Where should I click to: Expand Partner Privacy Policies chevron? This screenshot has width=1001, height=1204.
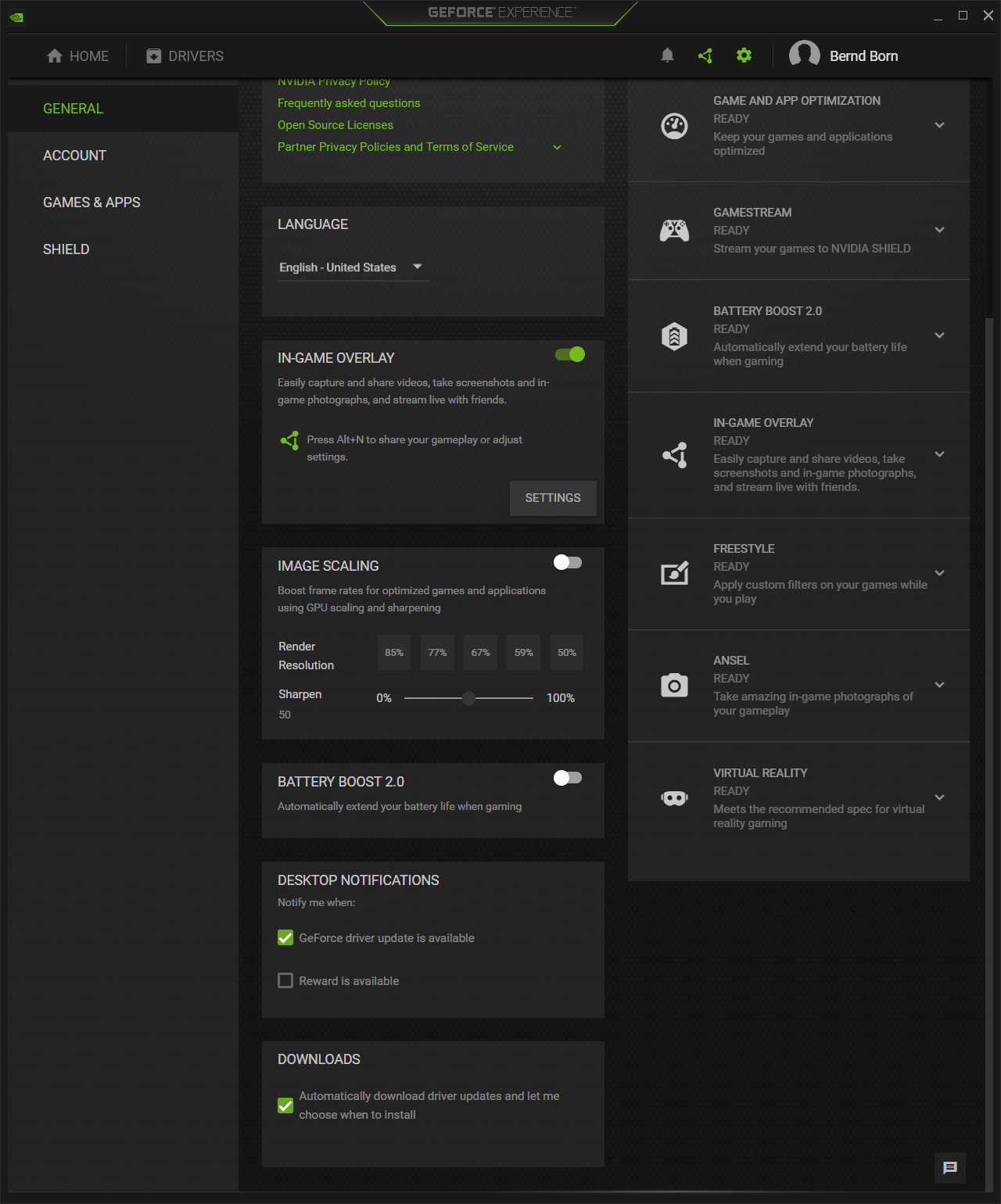pos(558,147)
